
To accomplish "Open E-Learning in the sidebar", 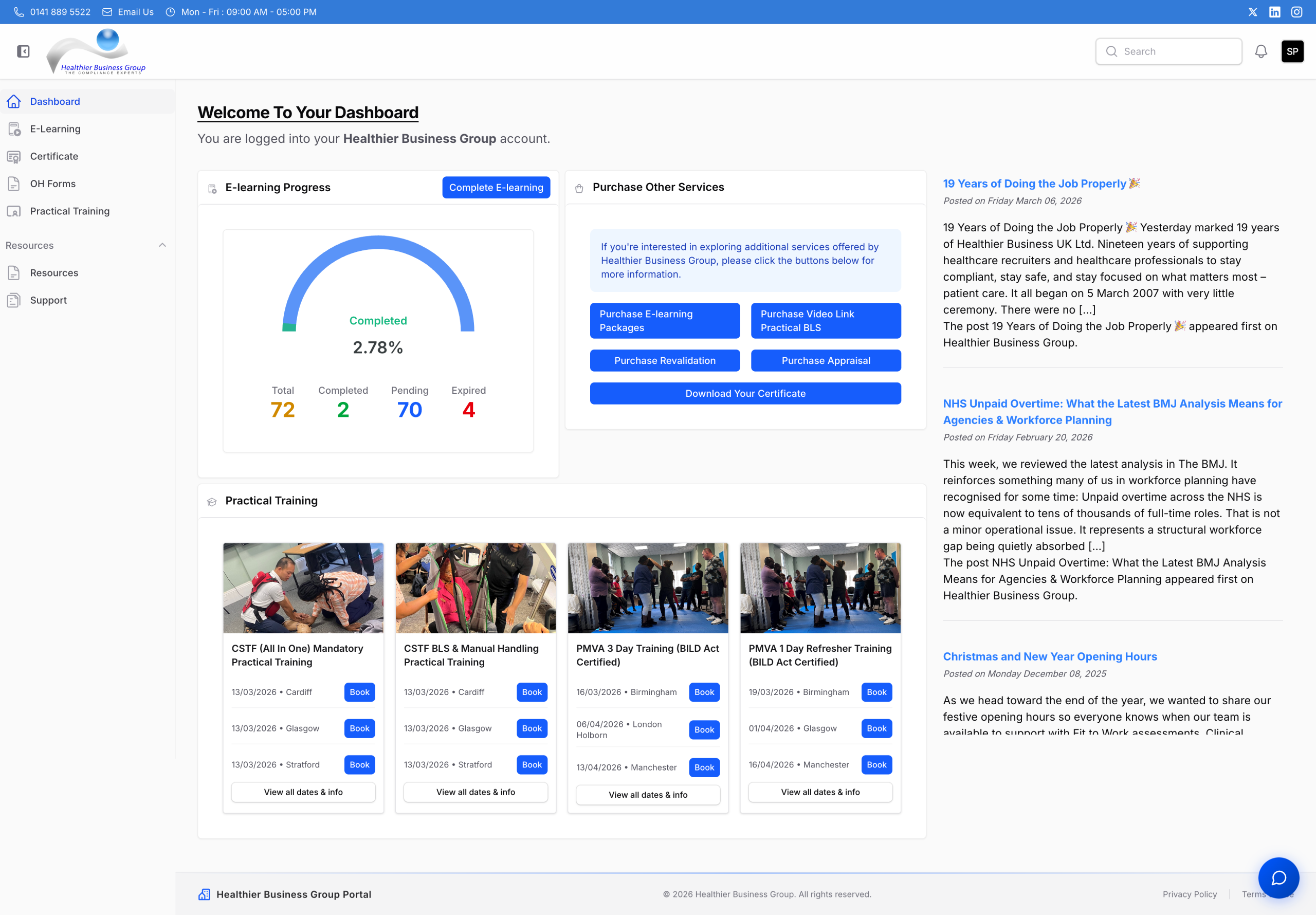I will tap(55, 129).
